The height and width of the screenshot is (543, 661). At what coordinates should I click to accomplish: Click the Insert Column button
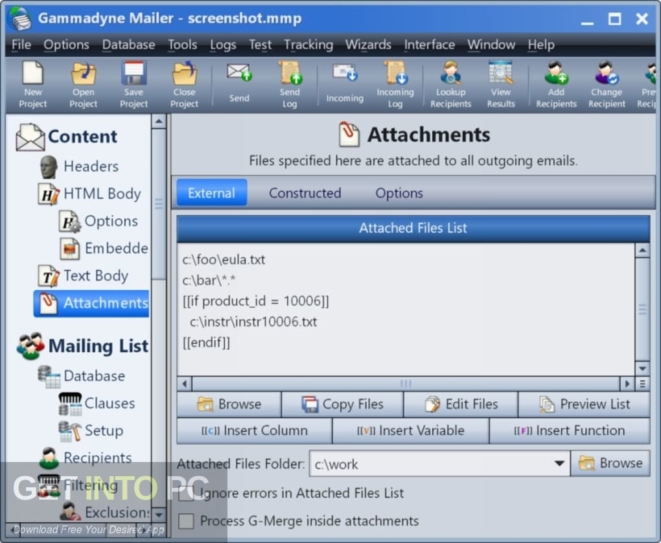pyautogui.click(x=254, y=430)
